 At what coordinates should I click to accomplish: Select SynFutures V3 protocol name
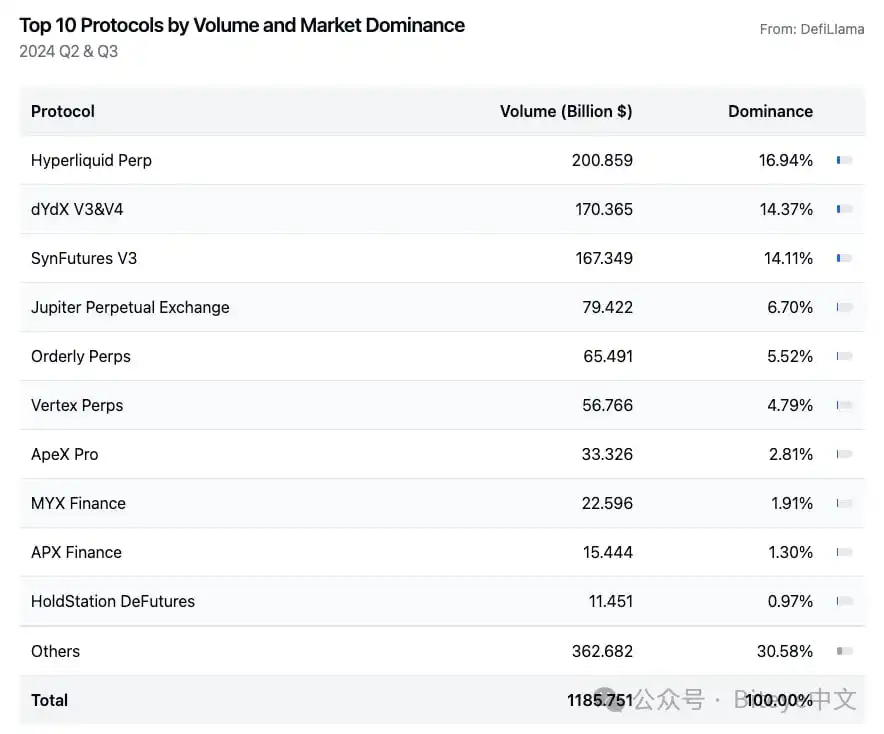(x=84, y=258)
